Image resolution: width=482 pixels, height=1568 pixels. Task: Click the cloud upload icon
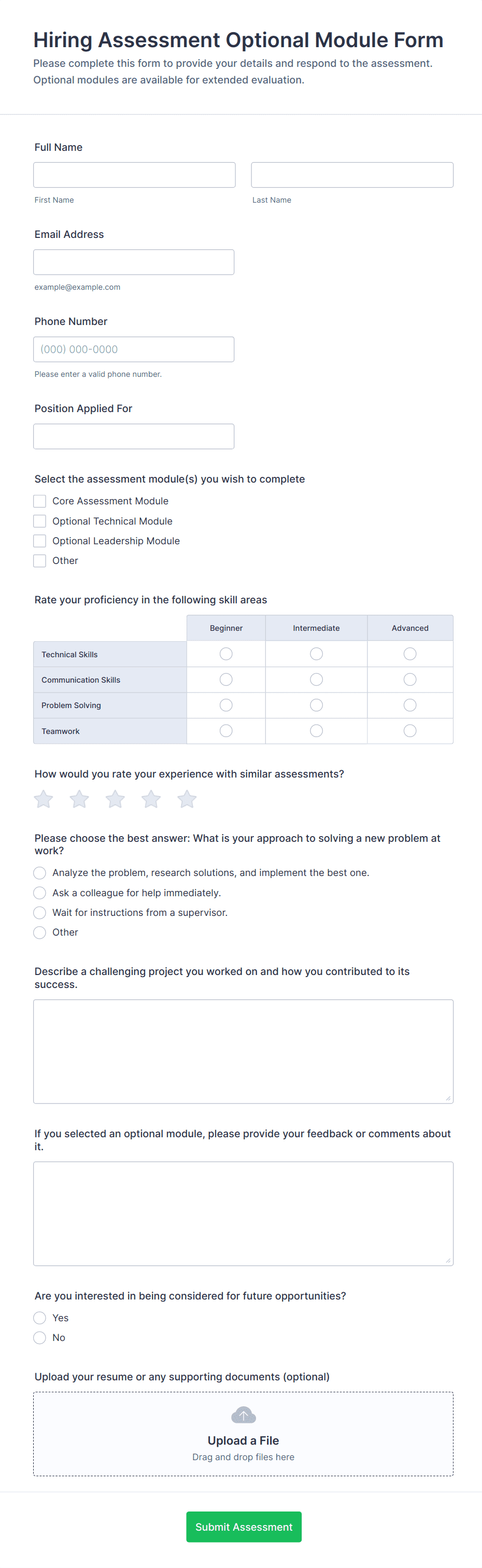[x=244, y=1415]
